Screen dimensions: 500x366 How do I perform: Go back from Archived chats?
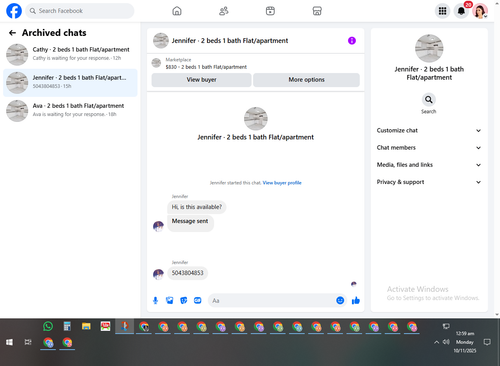(x=12, y=33)
